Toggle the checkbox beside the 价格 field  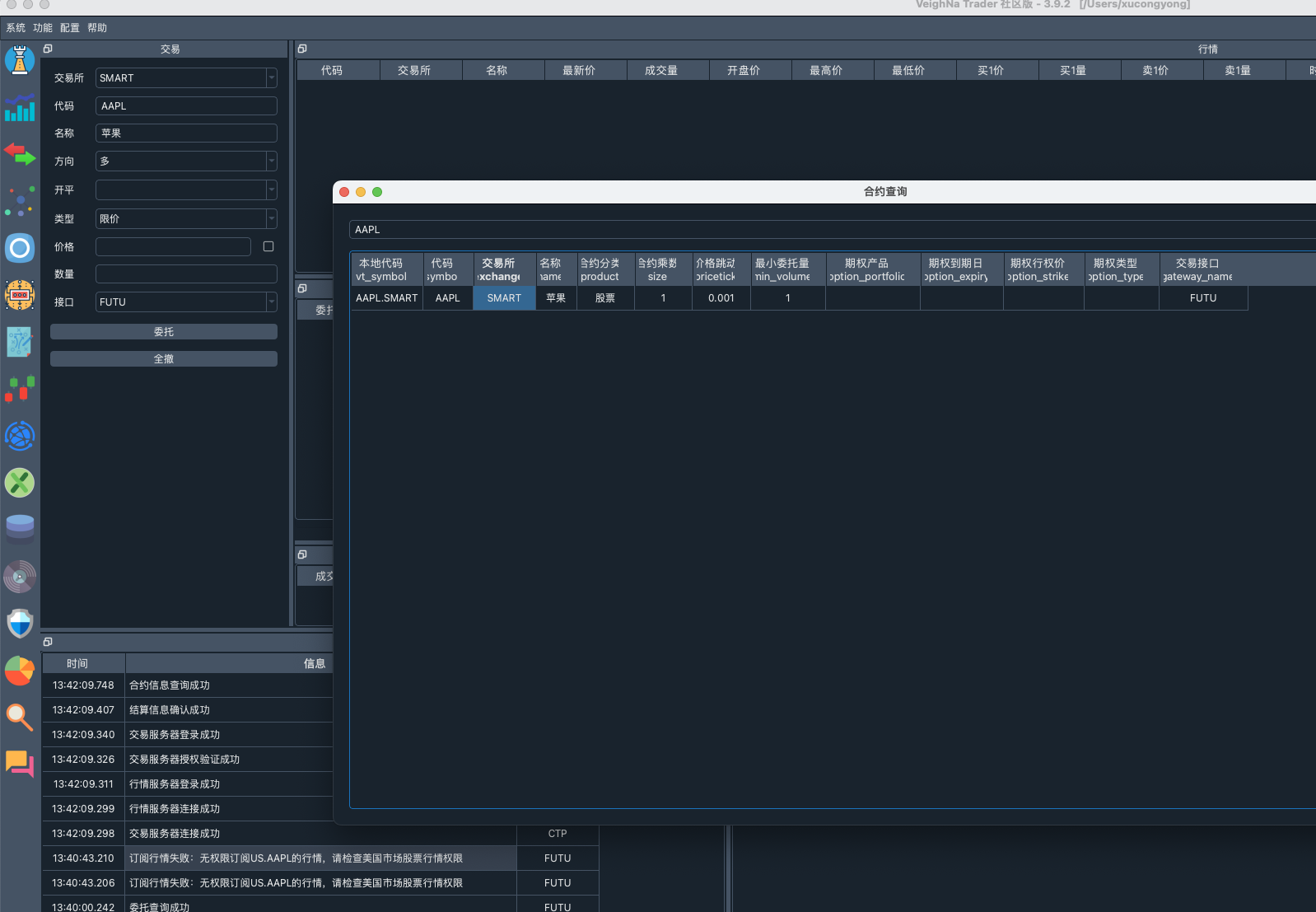click(x=268, y=246)
